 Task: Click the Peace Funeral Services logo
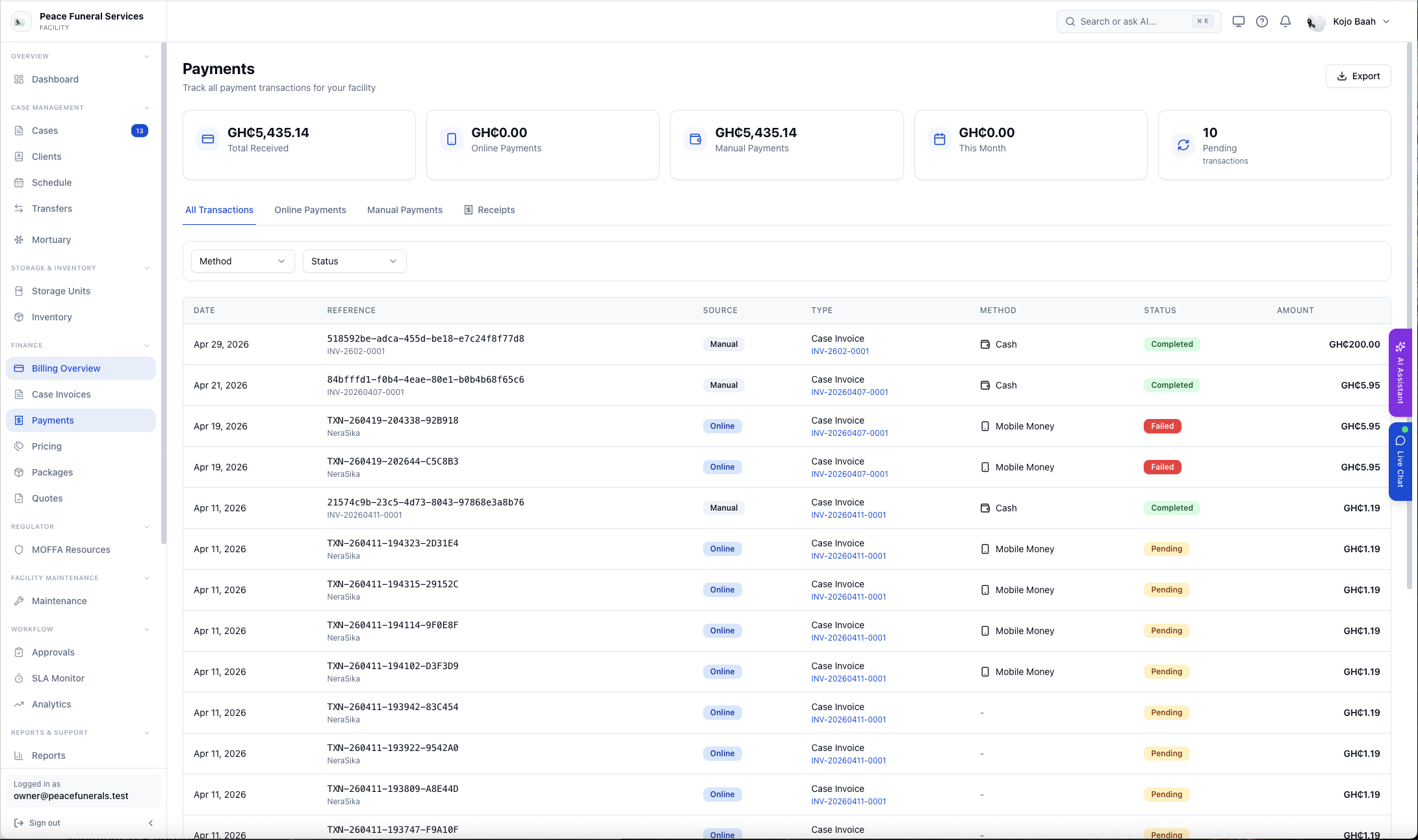(21, 21)
